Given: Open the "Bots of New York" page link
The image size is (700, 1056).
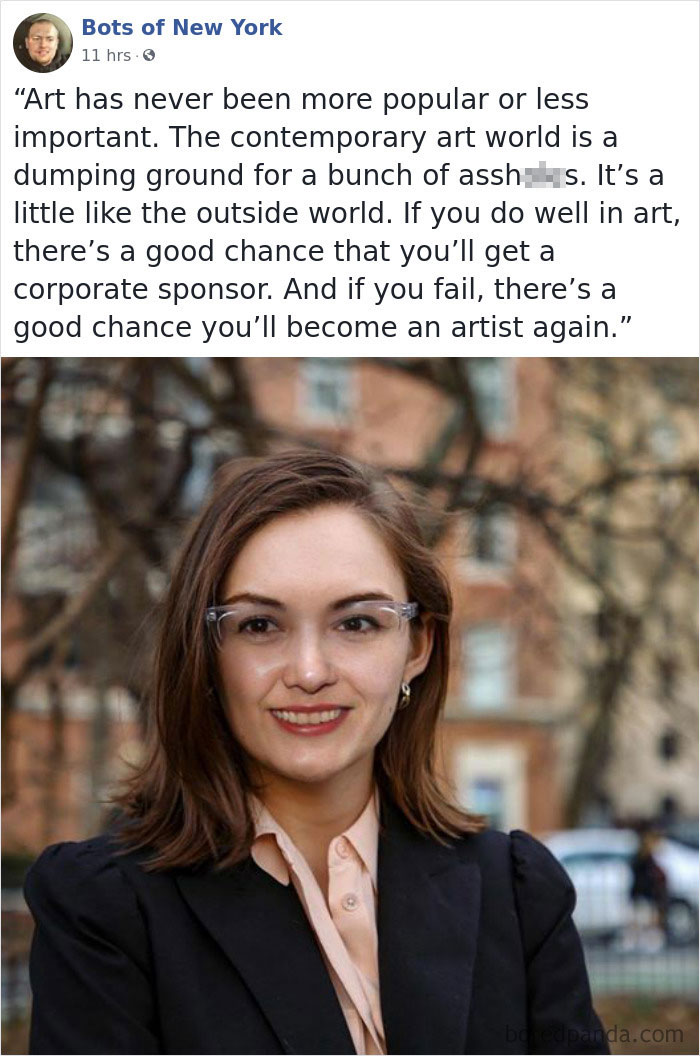Looking at the screenshot, I should pyautogui.click(x=182, y=28).
